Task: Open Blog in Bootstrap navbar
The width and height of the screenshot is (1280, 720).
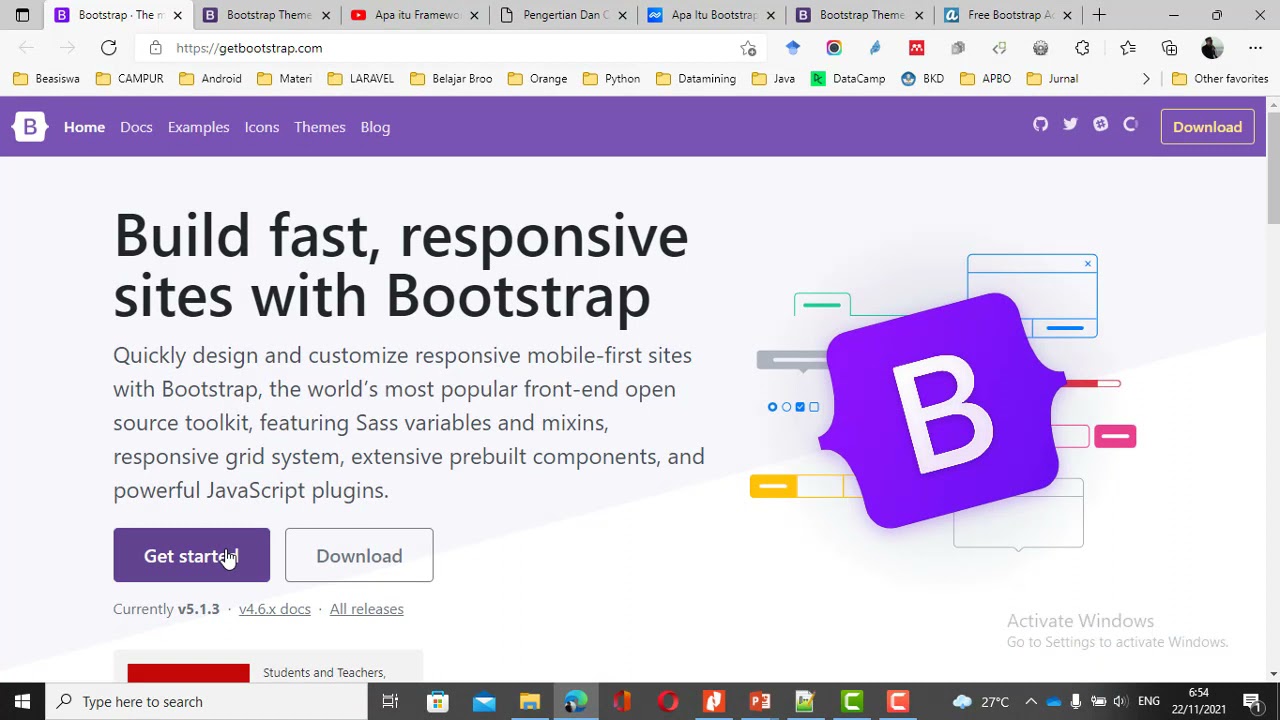Action: [x=375, y=127]
